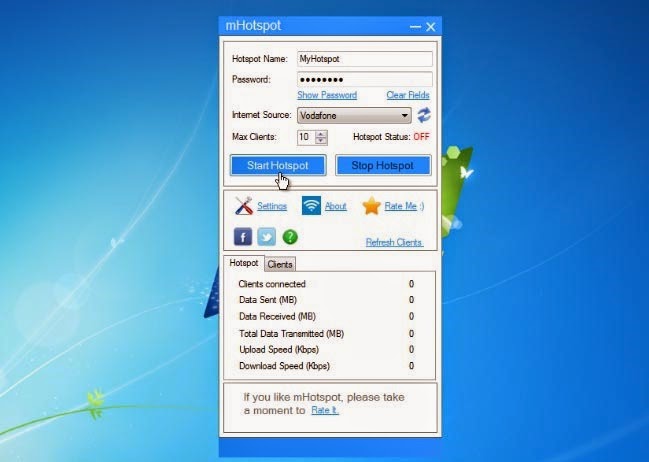Open the Twitter bird icon
This screenshot has height=462, width=649.
[x=267, y=237]
